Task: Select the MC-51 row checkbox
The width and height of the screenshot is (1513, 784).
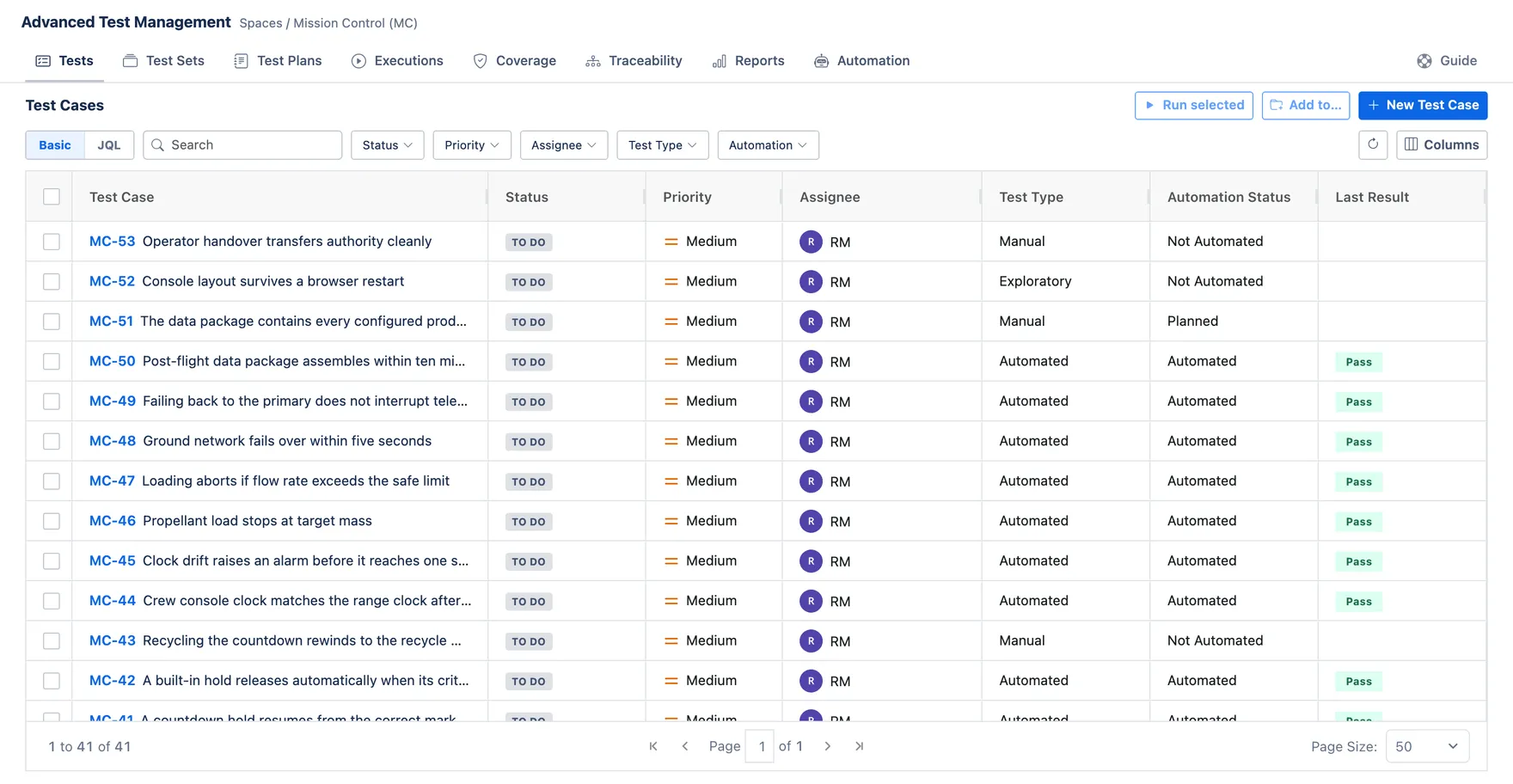Action: coord(52,322)
